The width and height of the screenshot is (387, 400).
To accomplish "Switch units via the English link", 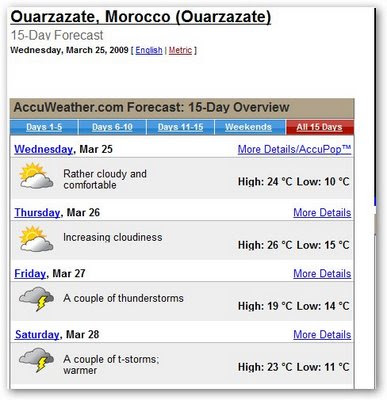I will point(149,50).
